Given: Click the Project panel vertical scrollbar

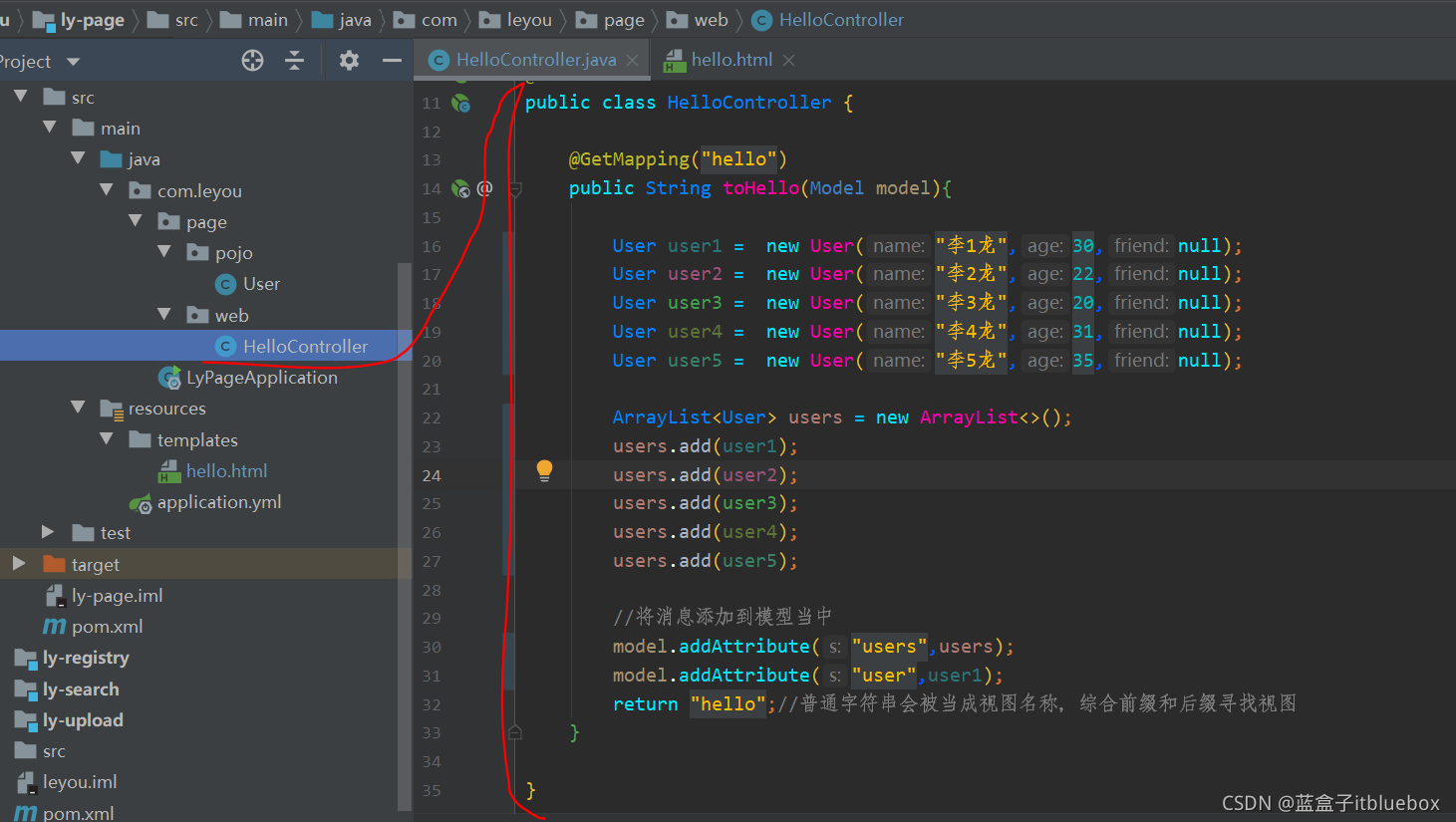Looking at the screenshot, I should coord(404,536).
